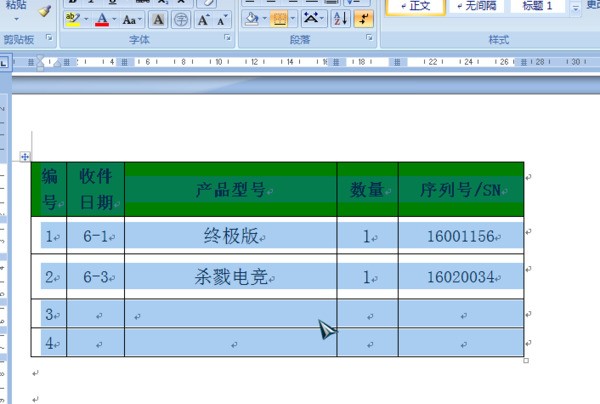Viewport: 600px width, 404px height.
Task: Click the 序列号/SN header cell
Action: click(461, 189)
